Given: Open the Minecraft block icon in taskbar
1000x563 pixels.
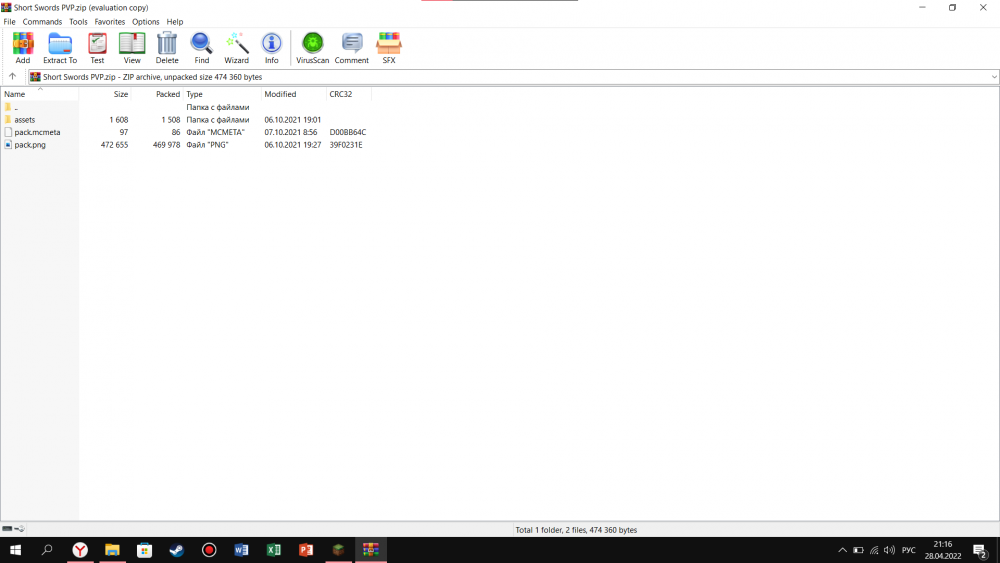Looking at the screenshot, I should [339, 550].
